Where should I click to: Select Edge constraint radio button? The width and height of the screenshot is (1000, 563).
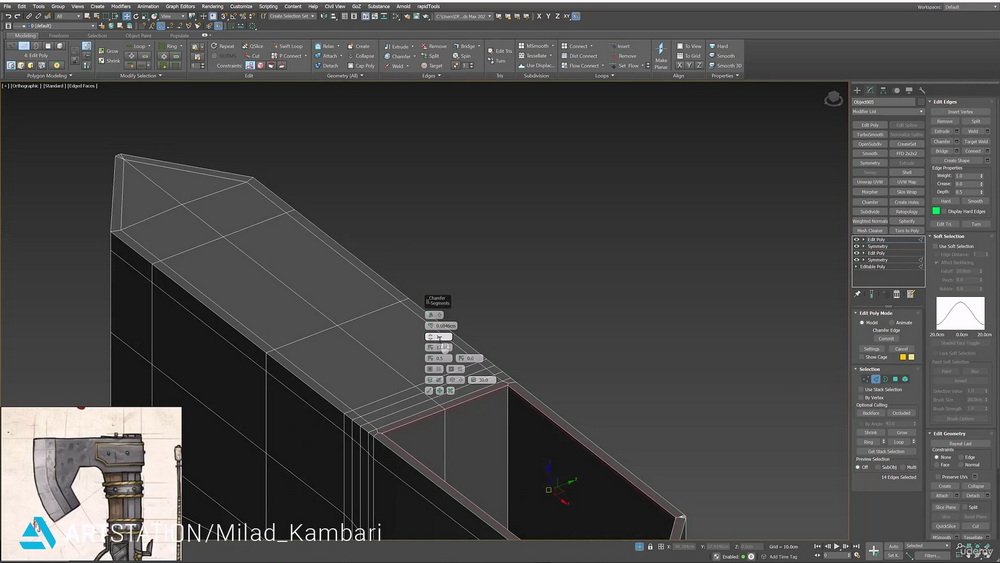(961, 457)
